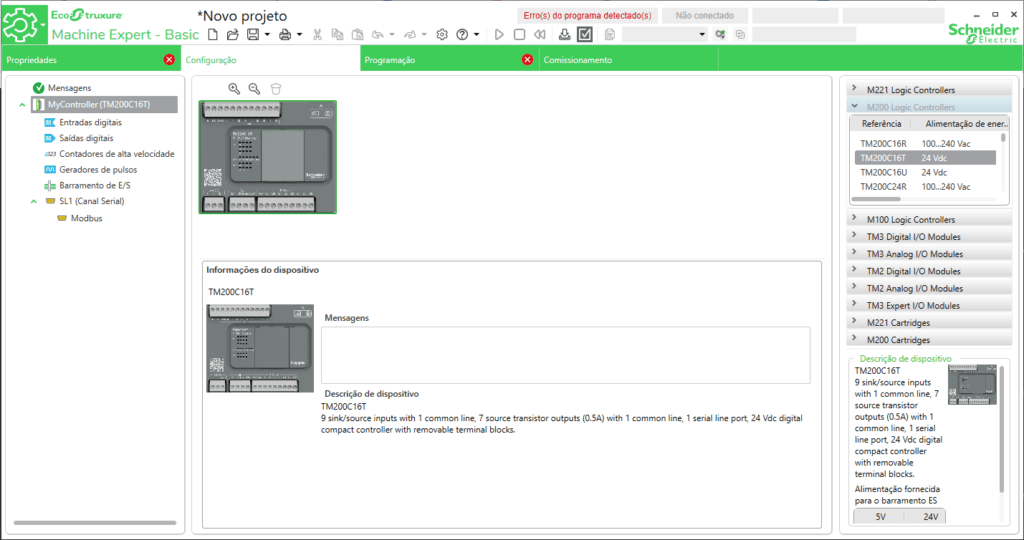Zoom in on the controller view

[234, 89]
